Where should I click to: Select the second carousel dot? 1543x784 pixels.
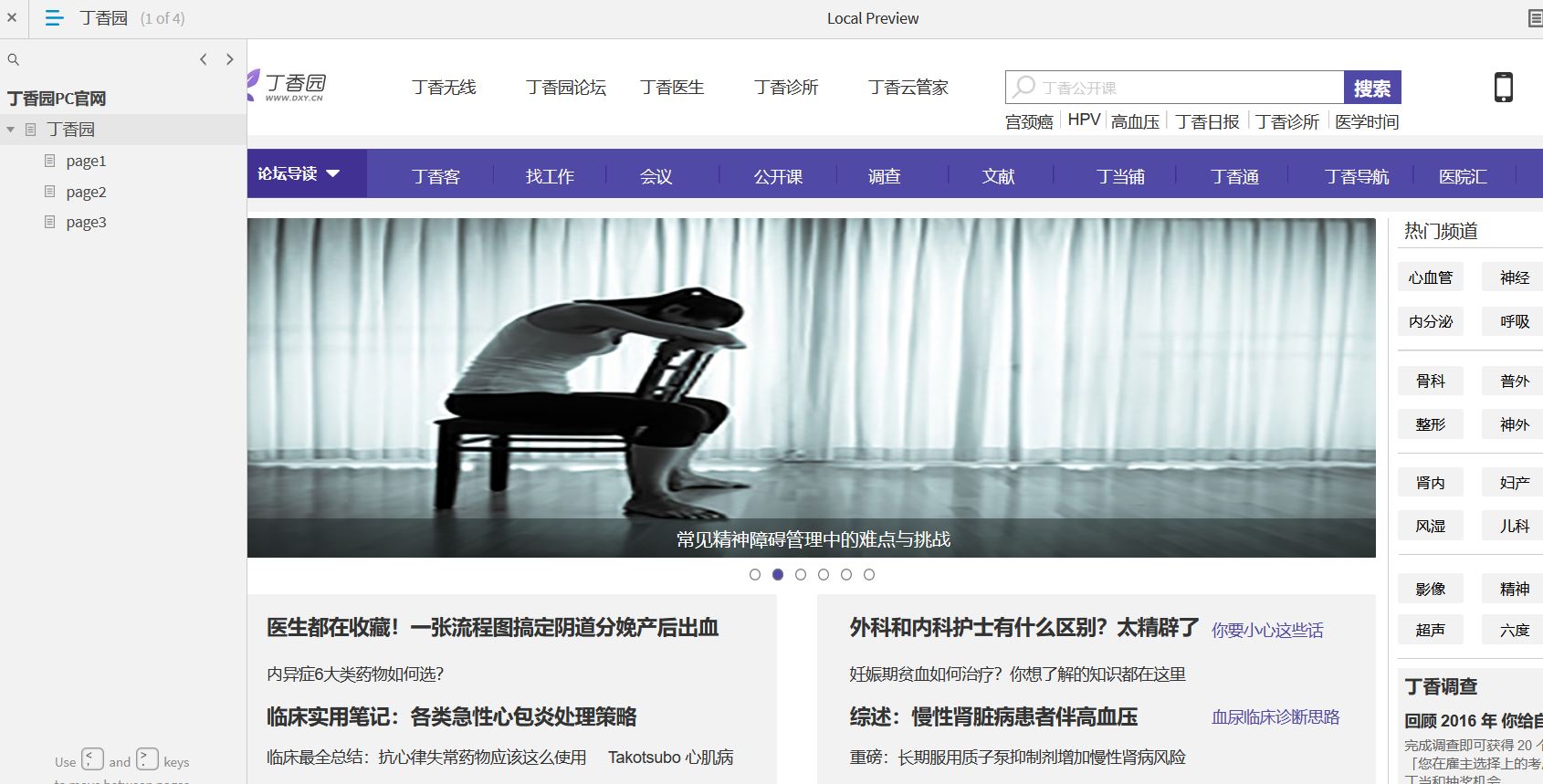(x=778, y=574)
